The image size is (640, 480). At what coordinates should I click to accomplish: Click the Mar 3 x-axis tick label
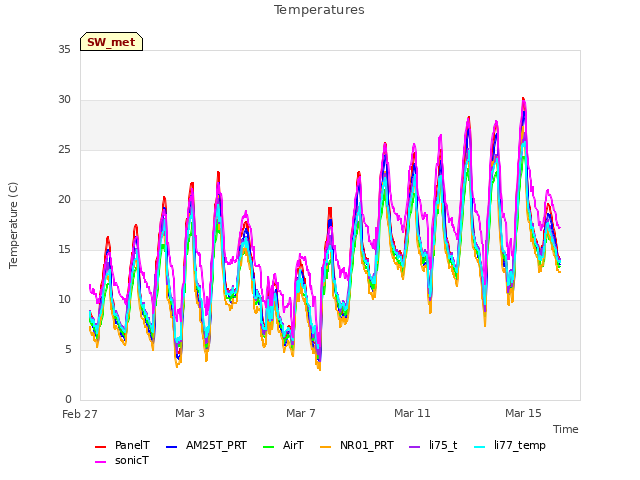(190, 413)
